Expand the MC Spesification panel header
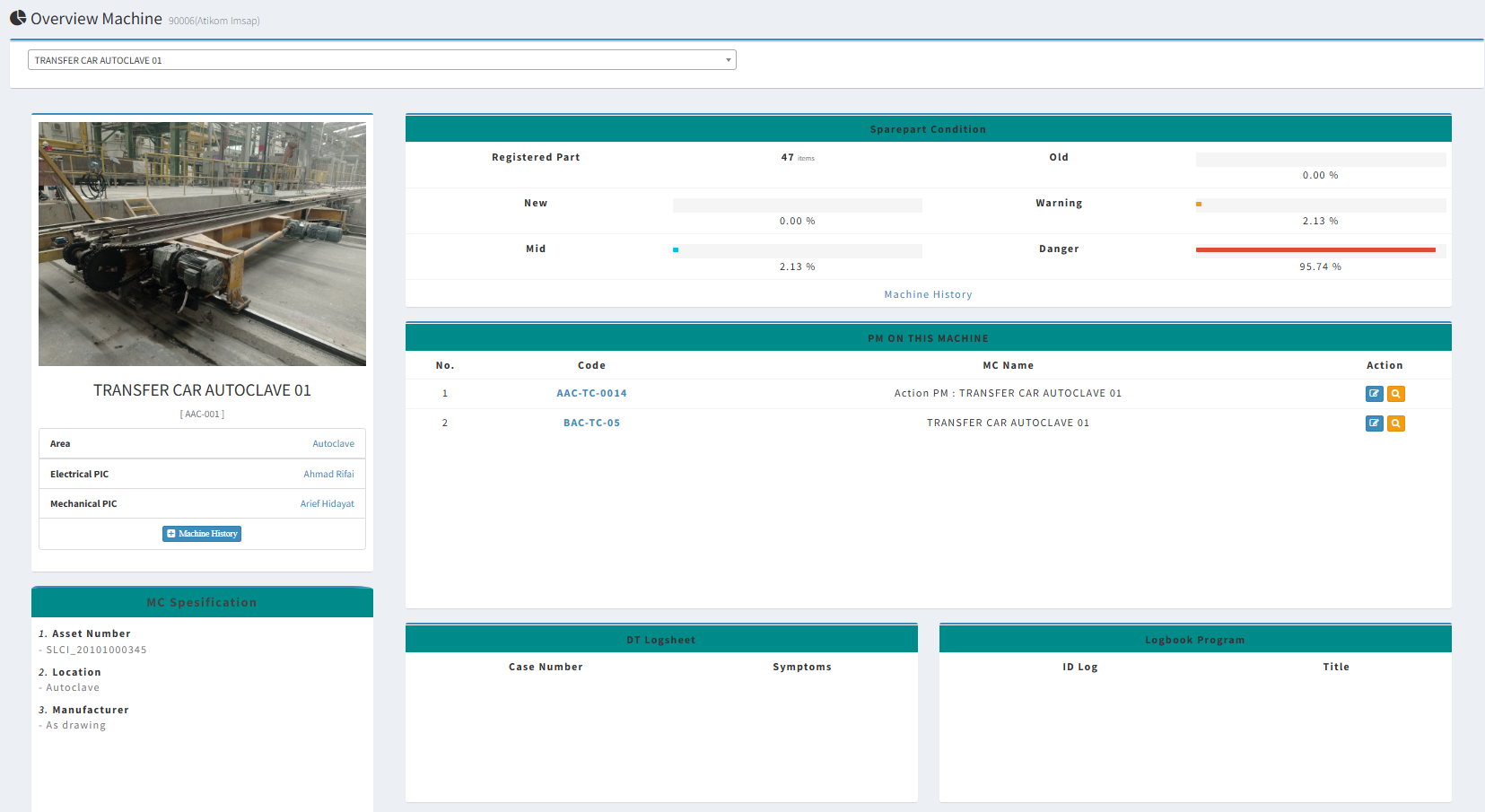 coord(202,602)
